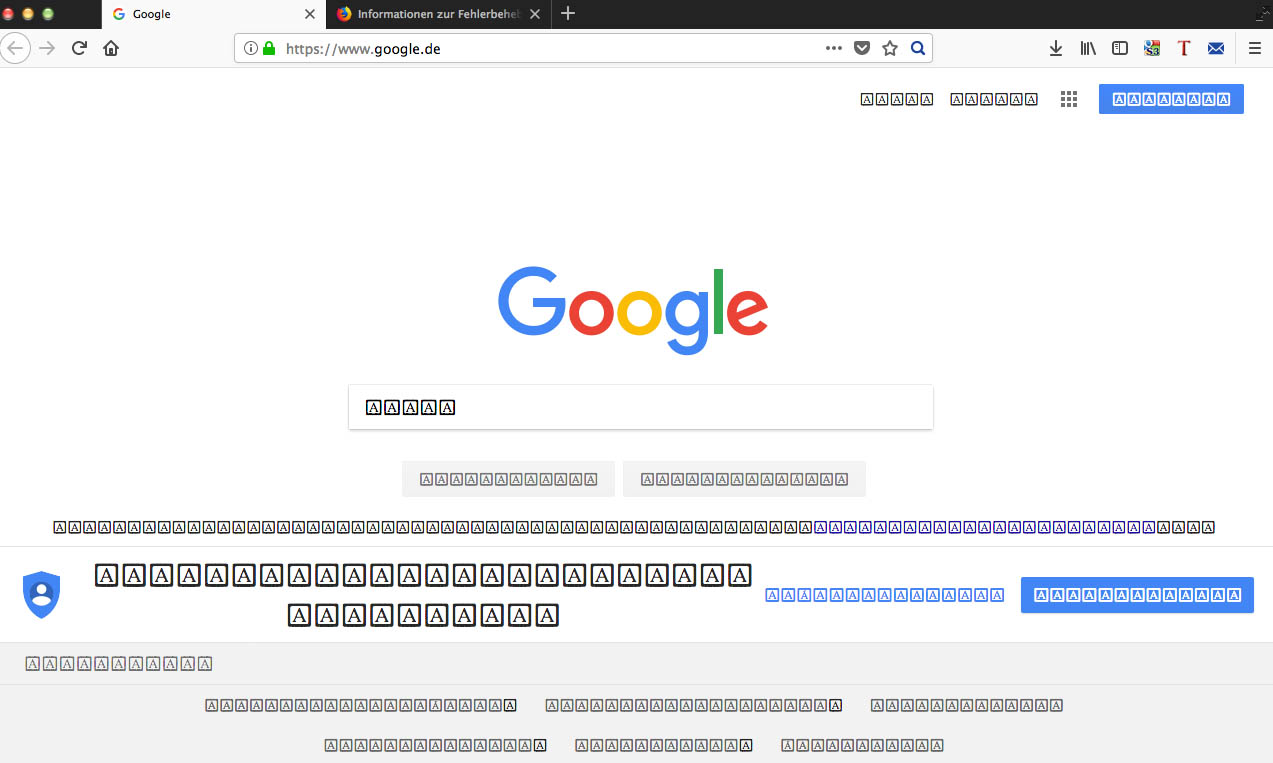Click the blue sign-in button beside apps grid
Screen dimensions: 1273x763
1171,99
